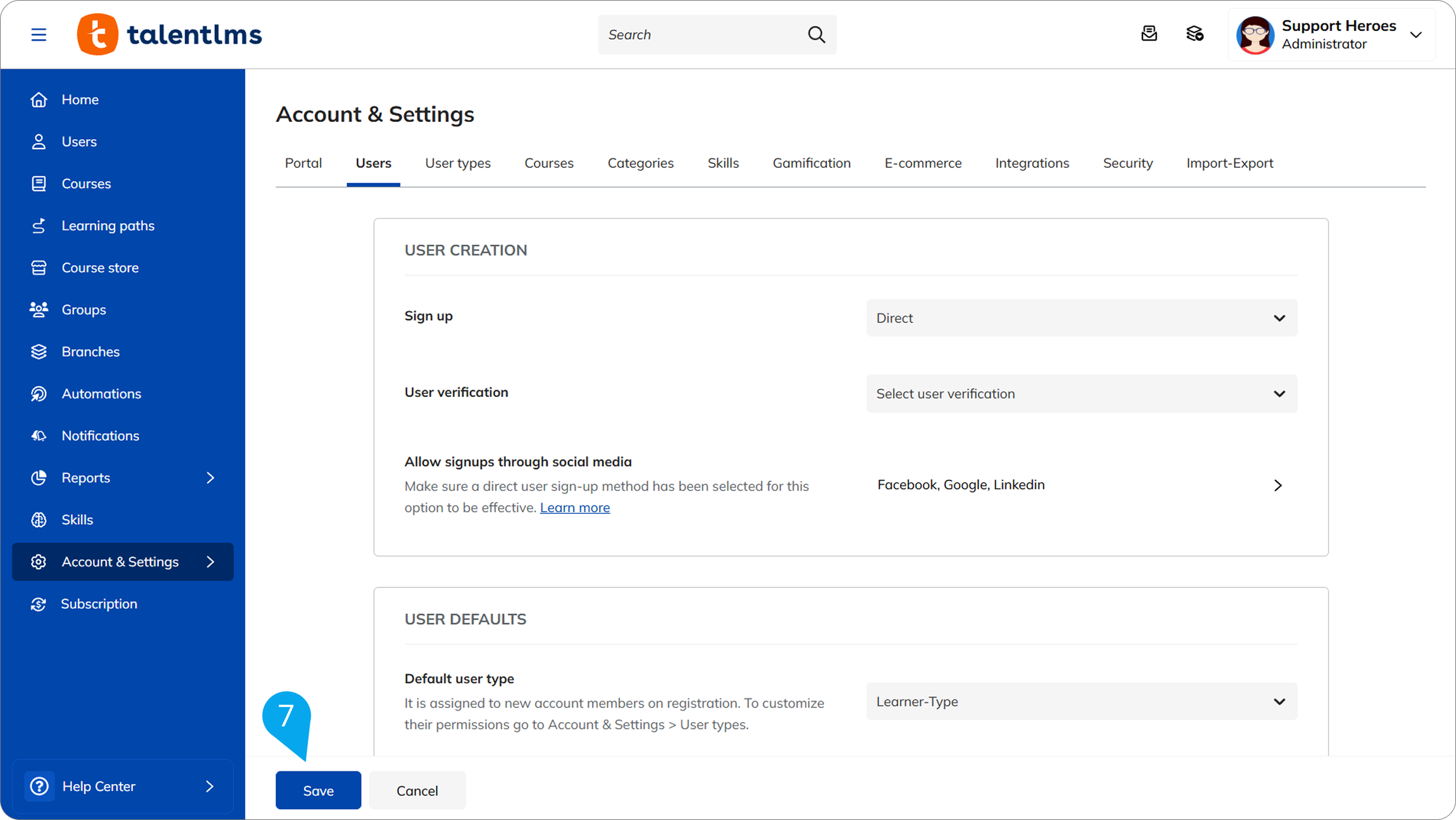
Task: Expand social media signups options
Action: (1277, 486)
